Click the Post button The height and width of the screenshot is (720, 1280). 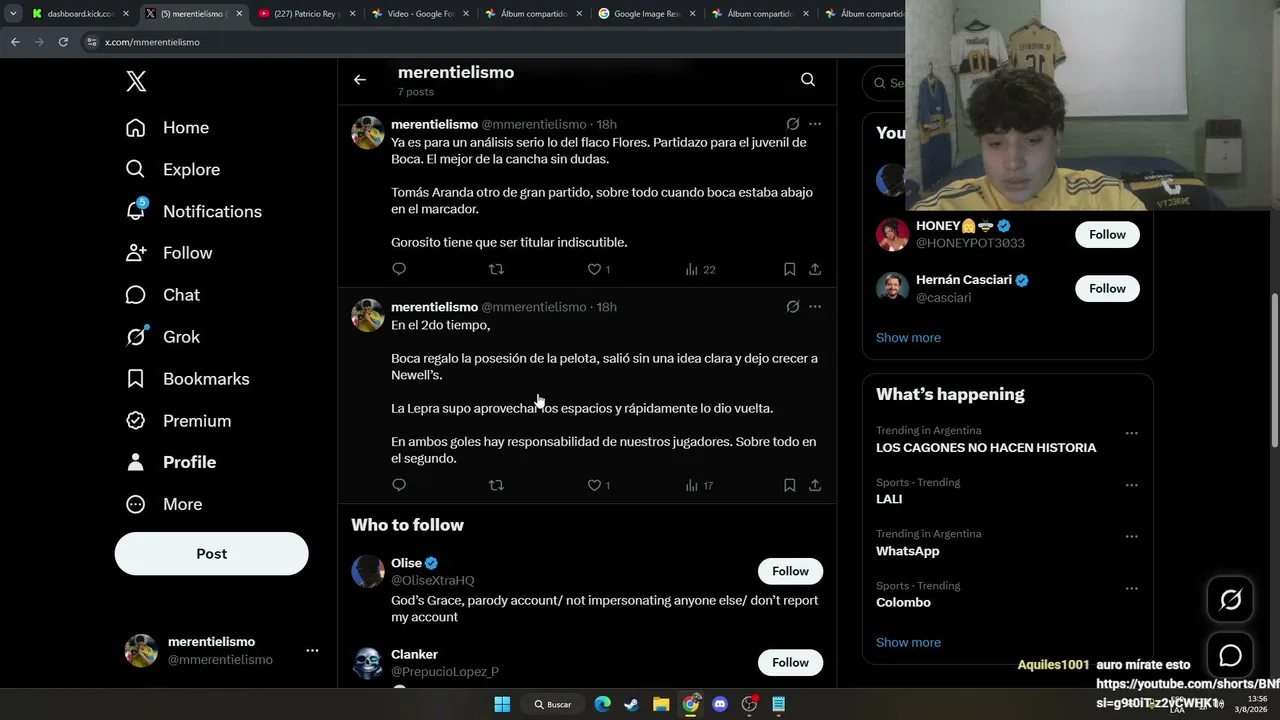pyautogui.click(x=211, y=554)
